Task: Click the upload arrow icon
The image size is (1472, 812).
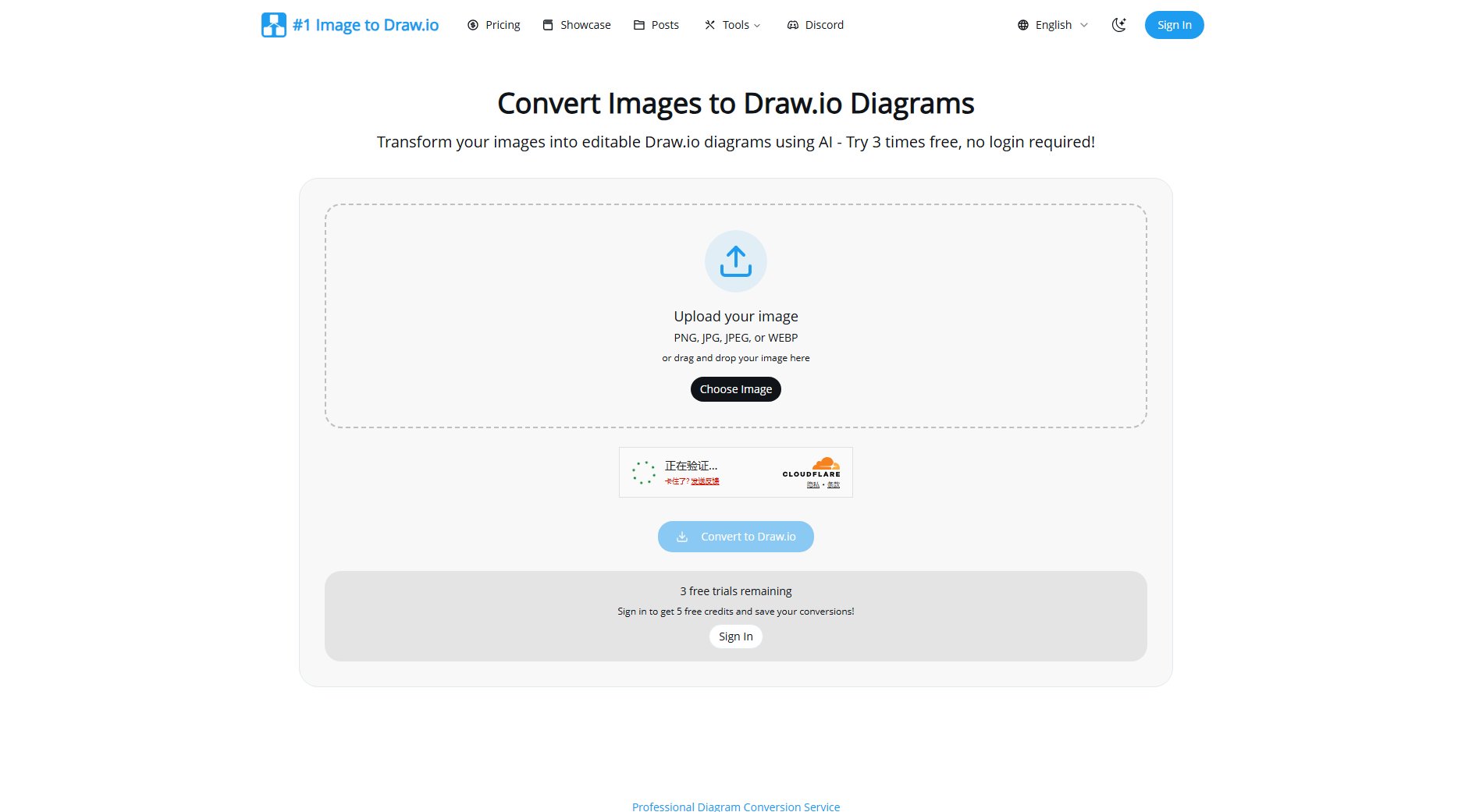Action: pyautogui.click(x=735, y=261)
